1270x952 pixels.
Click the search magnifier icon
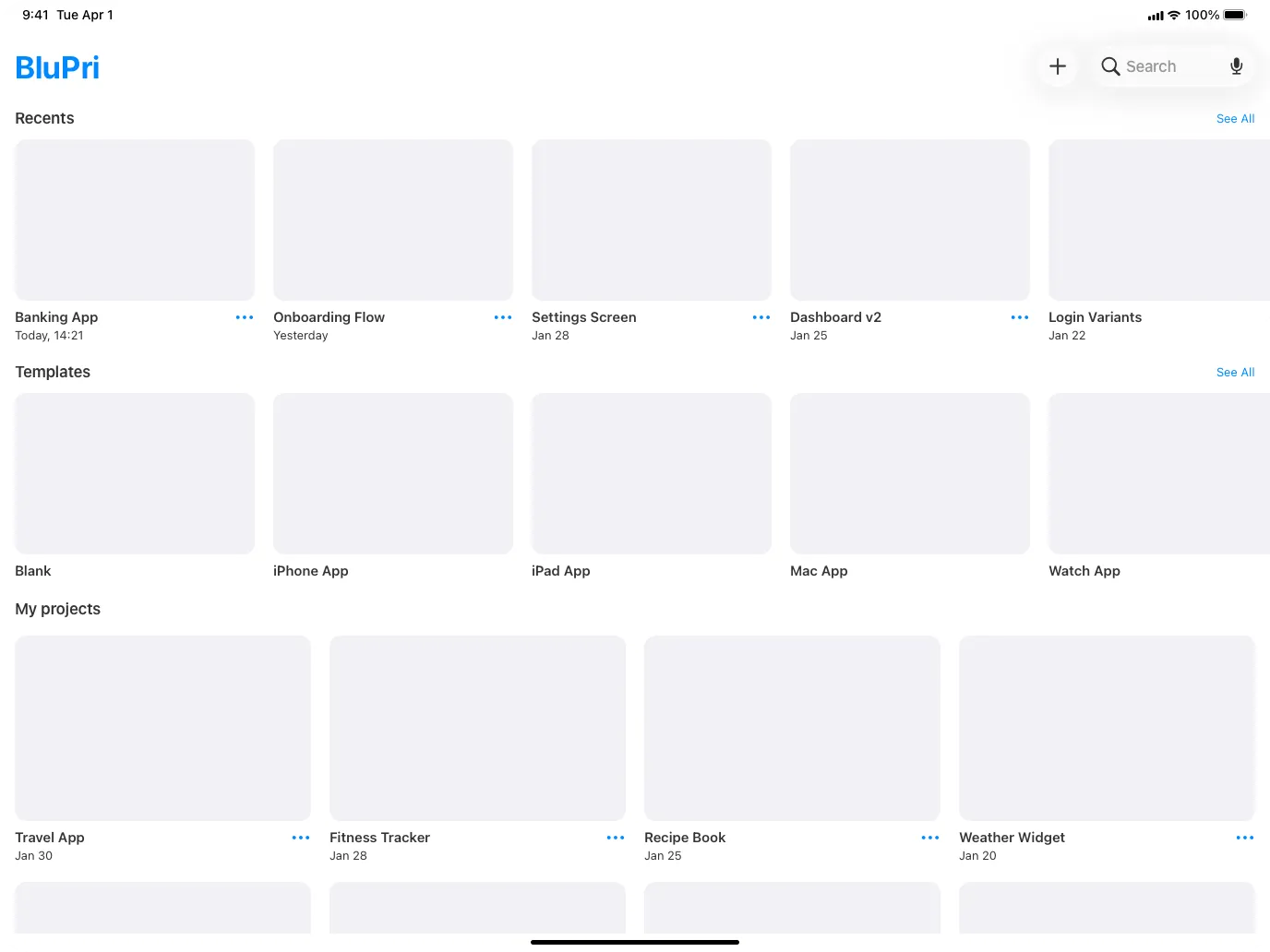(1110, 65)
